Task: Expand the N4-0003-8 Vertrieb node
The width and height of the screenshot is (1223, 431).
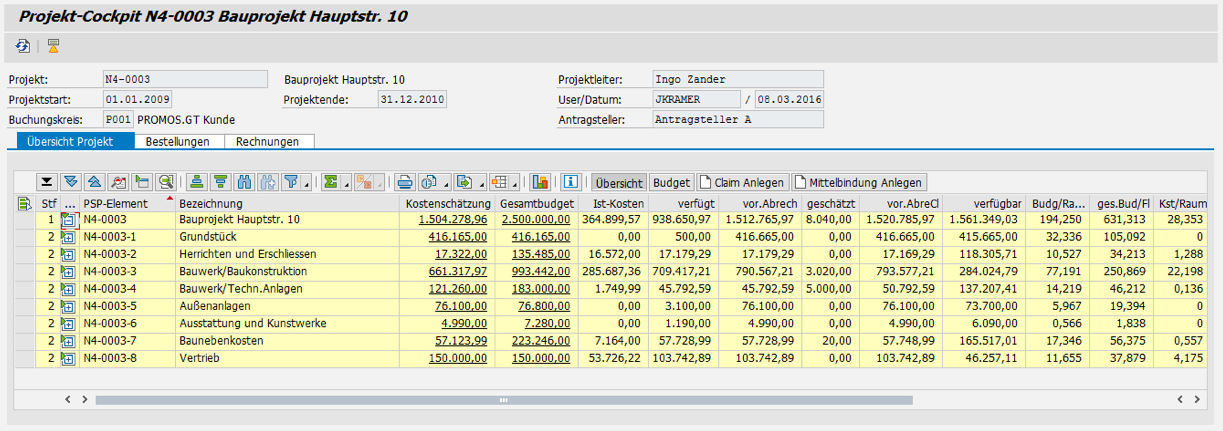Action: point(69,358)
